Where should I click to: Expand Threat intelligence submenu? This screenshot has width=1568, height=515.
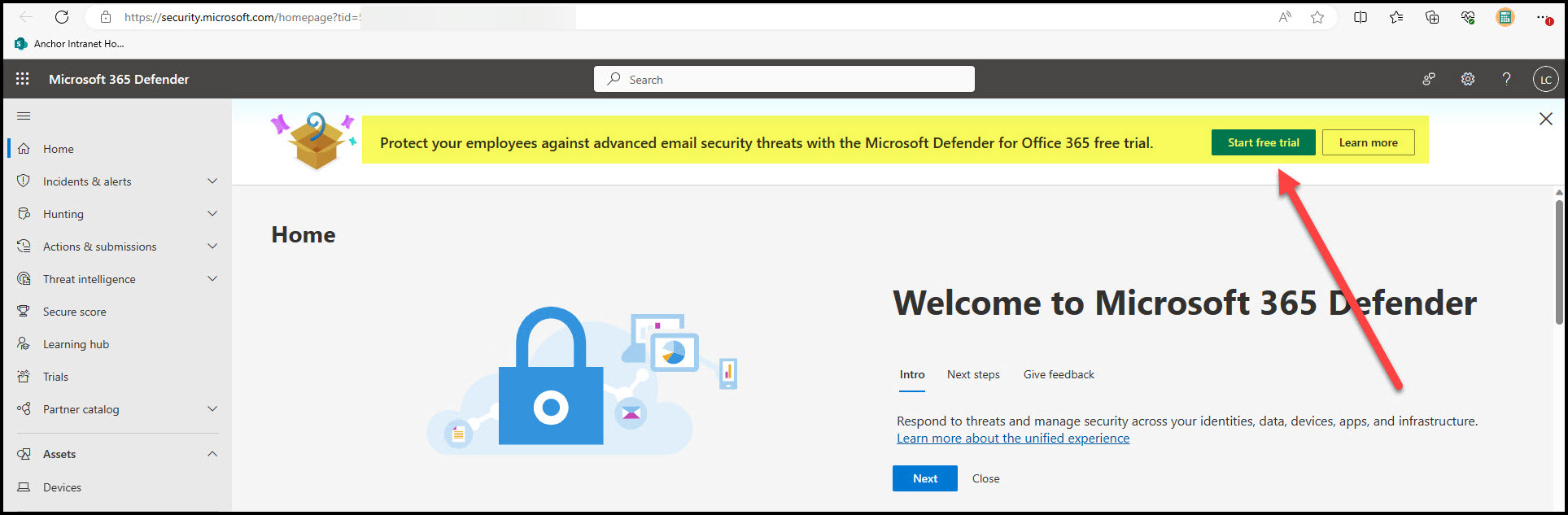pyautogui.click(x=212, y=279)
